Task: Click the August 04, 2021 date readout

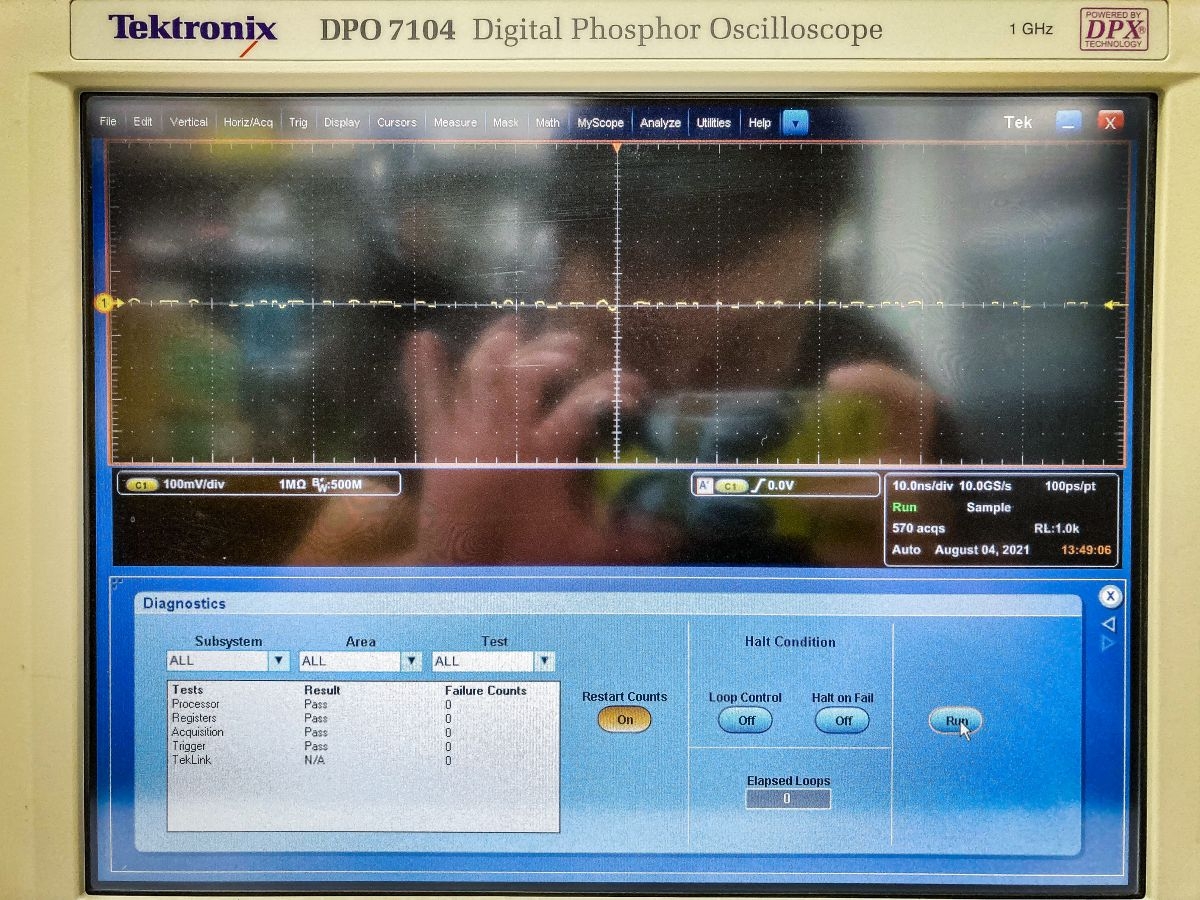Action: 982,550
